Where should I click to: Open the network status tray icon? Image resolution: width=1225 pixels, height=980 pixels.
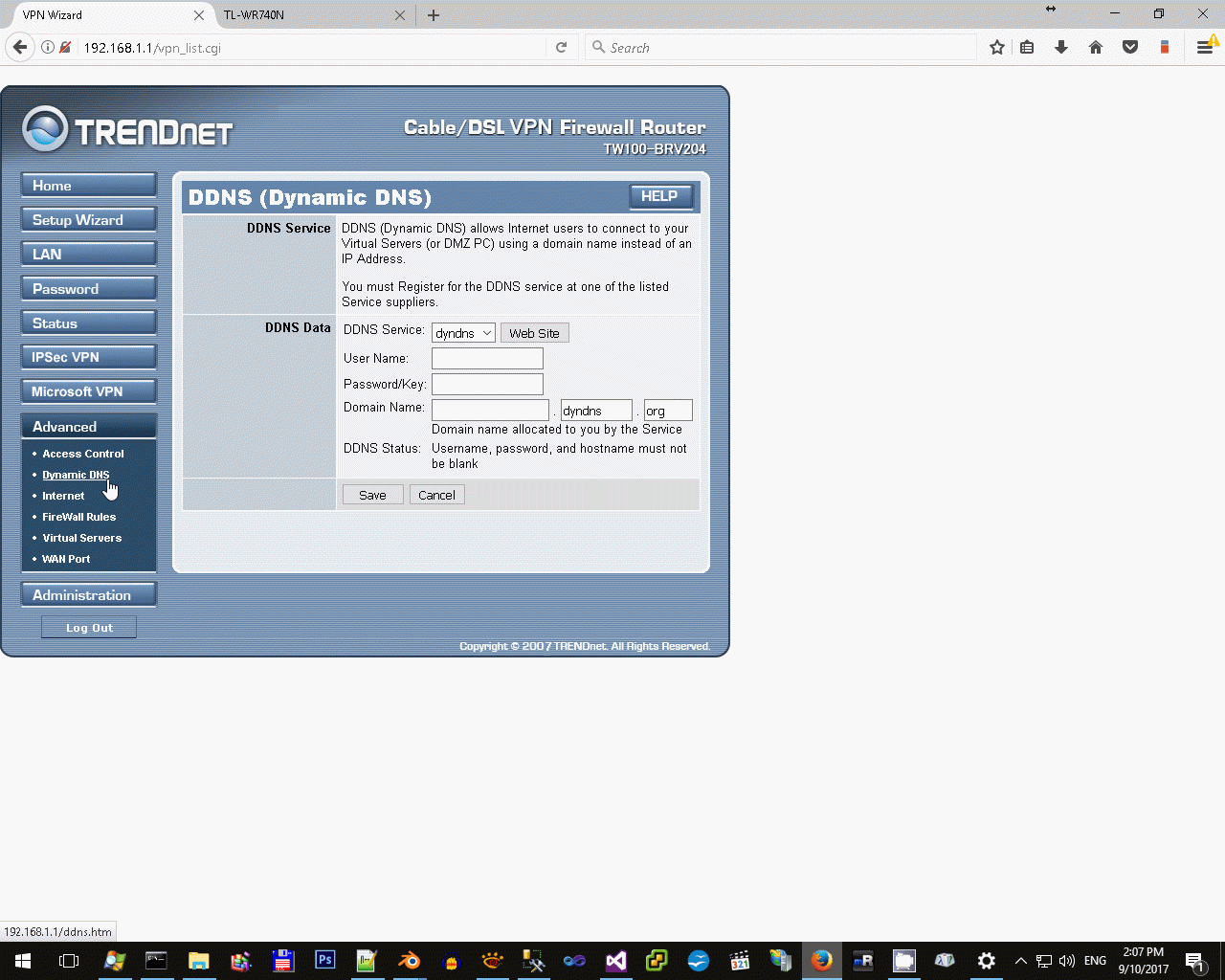click(1044, 961)
